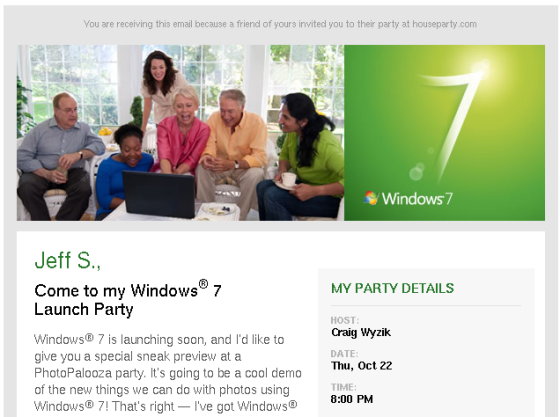Click the PhotoPalooza party paragraph
Viewport: 560px width, 417px height.
point(168,373)
